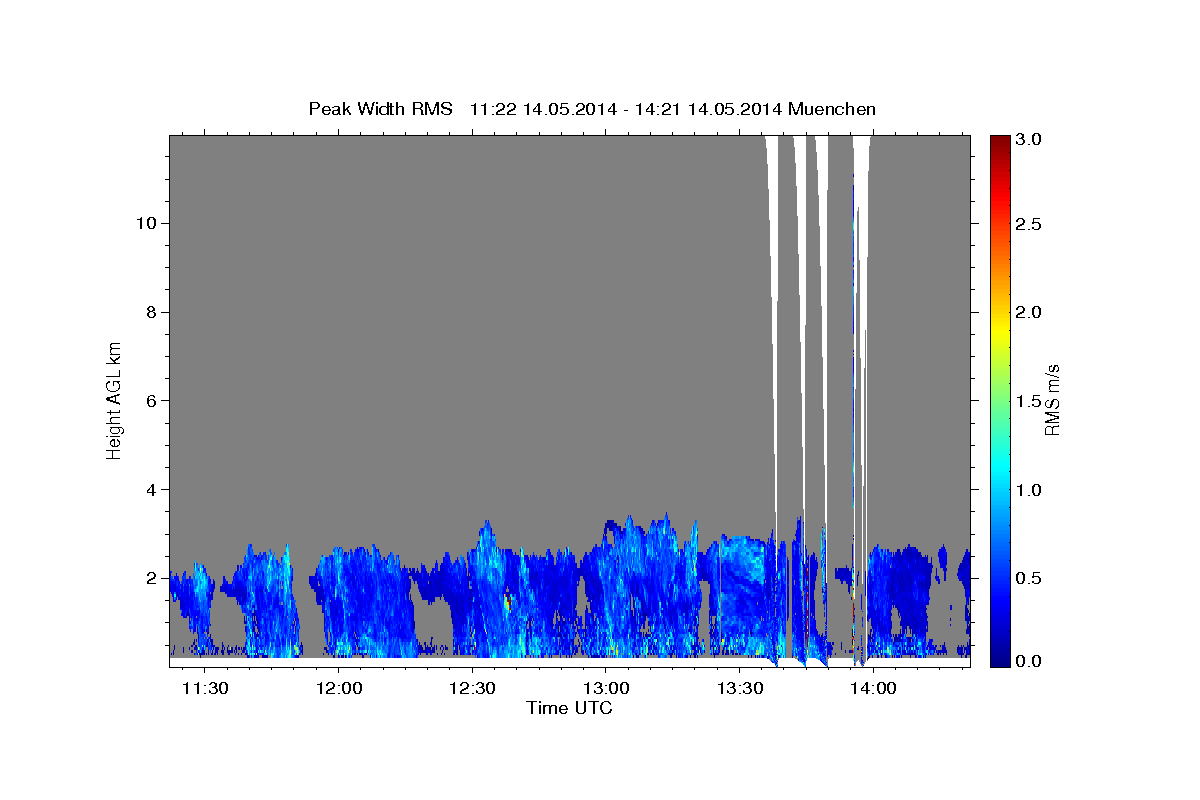Click the "Muenchen" location in the title
1200x800 pixels.
pos(832,109)
